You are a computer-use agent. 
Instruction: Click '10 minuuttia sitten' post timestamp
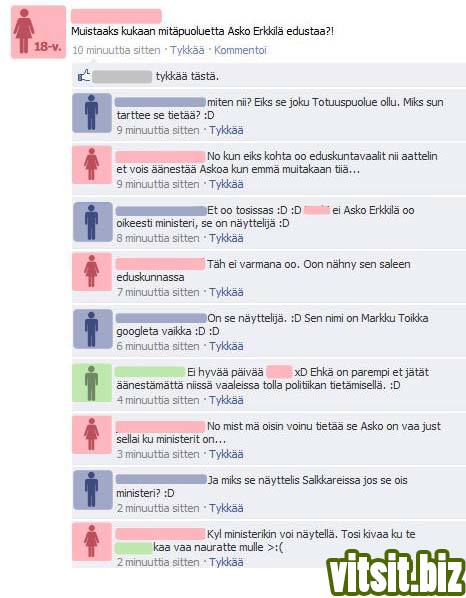pos(116,50)
